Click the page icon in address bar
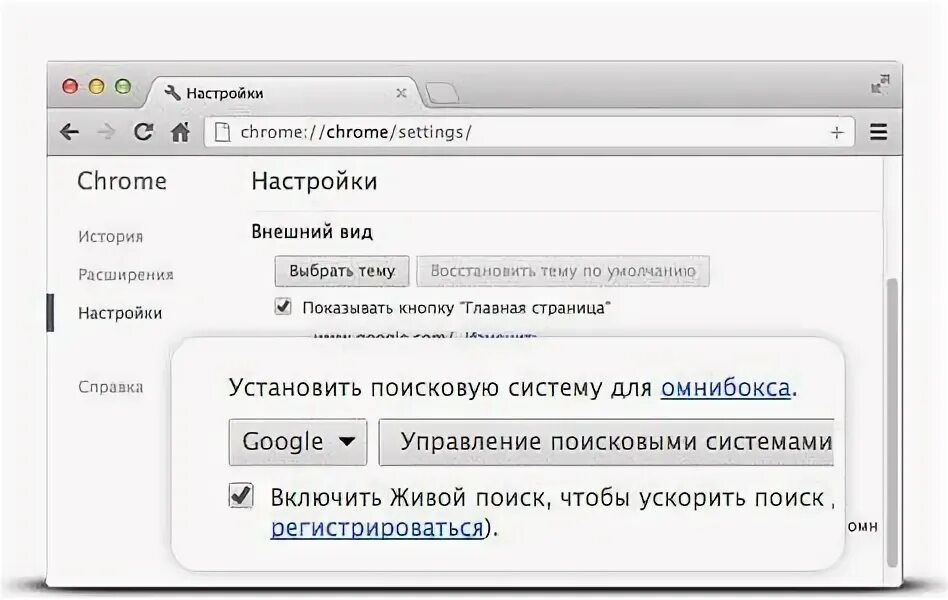The height and width of the screenshot is (600, 948). (x=222, y=132)
